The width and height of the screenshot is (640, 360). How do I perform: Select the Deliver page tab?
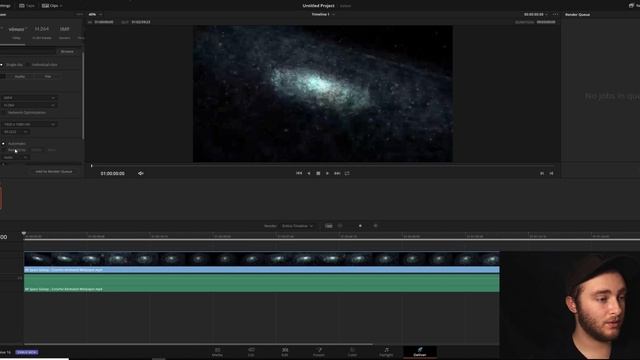coord(420,352)
